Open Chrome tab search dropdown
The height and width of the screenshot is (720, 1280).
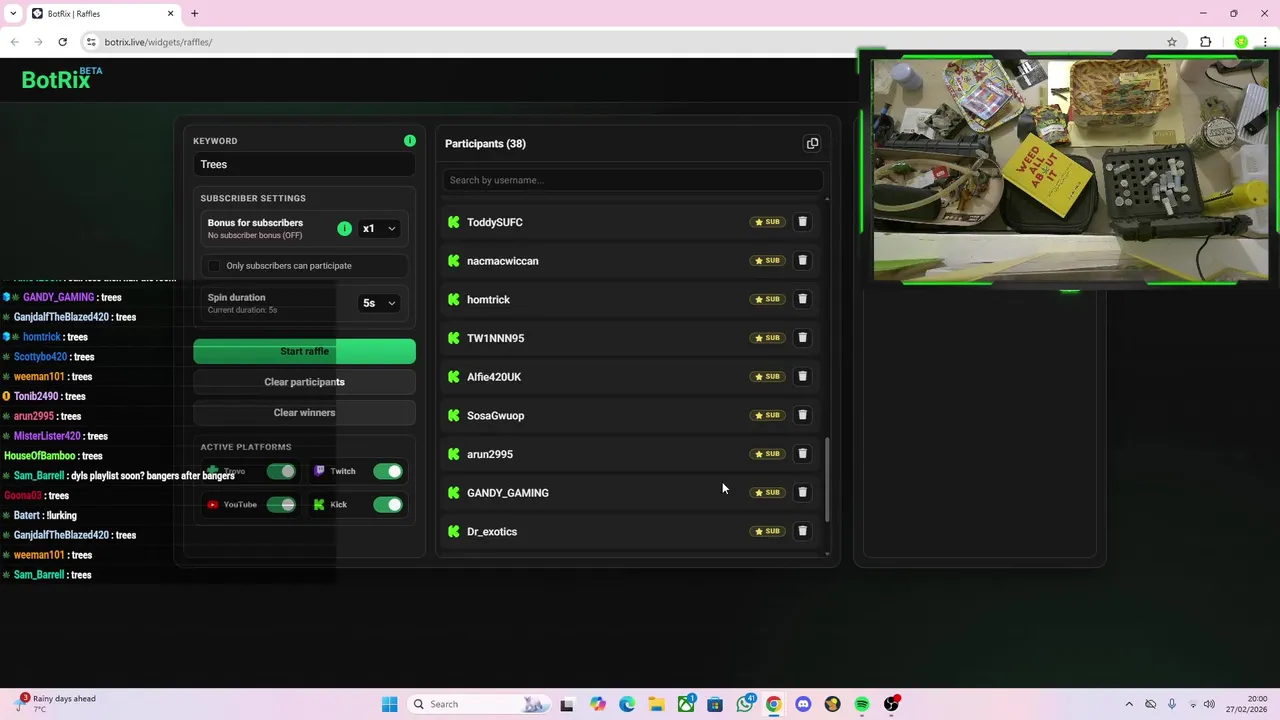[x=13, y=13]
